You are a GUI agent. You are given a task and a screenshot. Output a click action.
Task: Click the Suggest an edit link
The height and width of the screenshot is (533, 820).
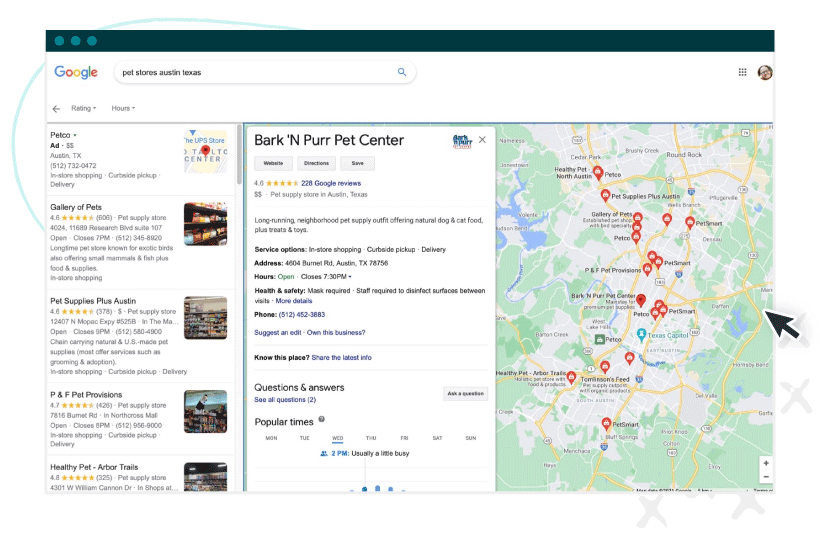(278, 332)
